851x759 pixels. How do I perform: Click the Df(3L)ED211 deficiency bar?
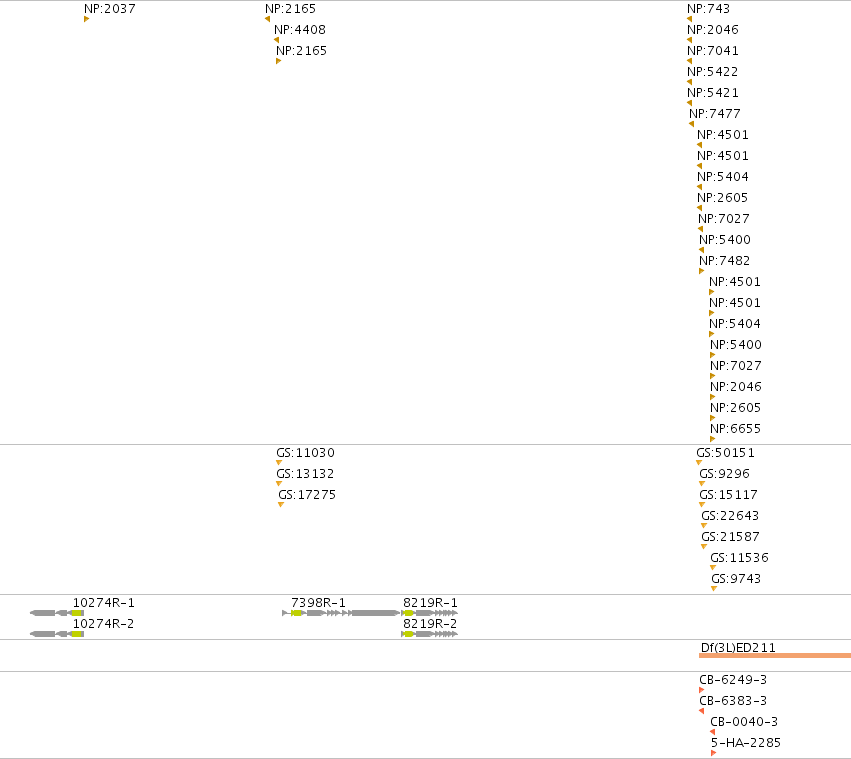pos(775,656)
